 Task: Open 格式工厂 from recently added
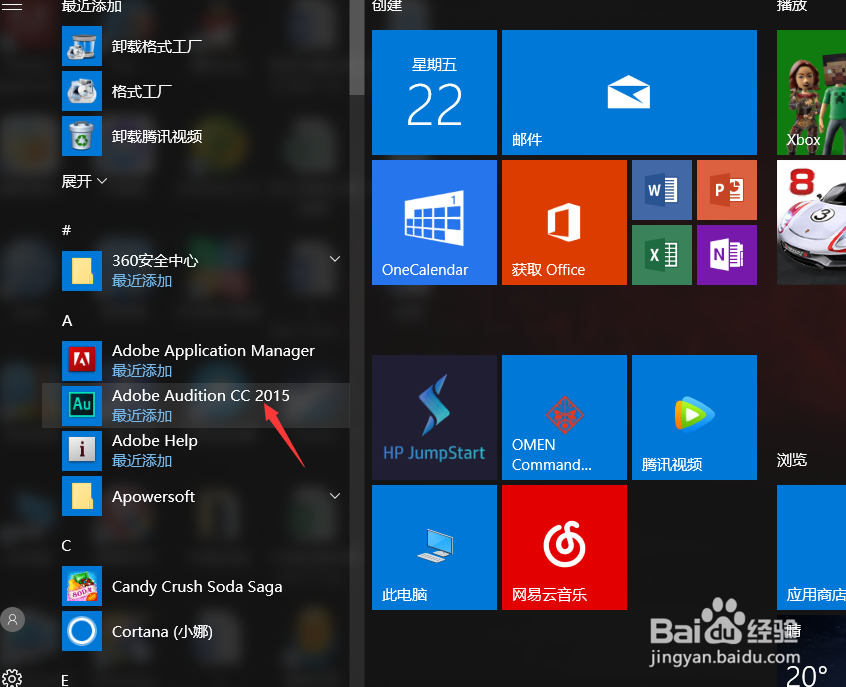[x=195, y=91]
